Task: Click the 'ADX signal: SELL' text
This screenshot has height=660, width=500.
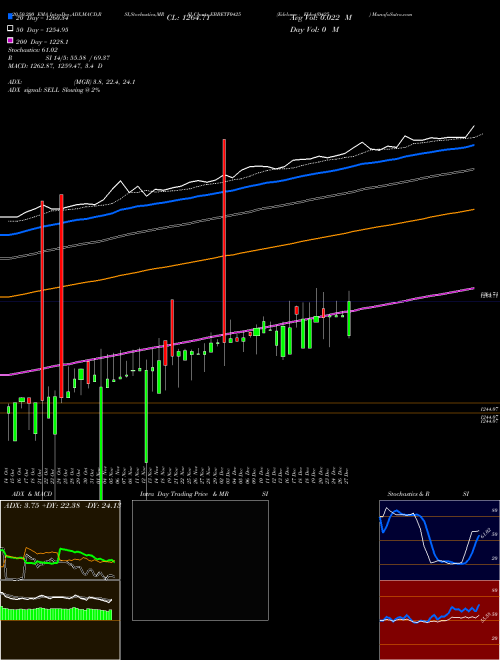Action: click(34, 90)
